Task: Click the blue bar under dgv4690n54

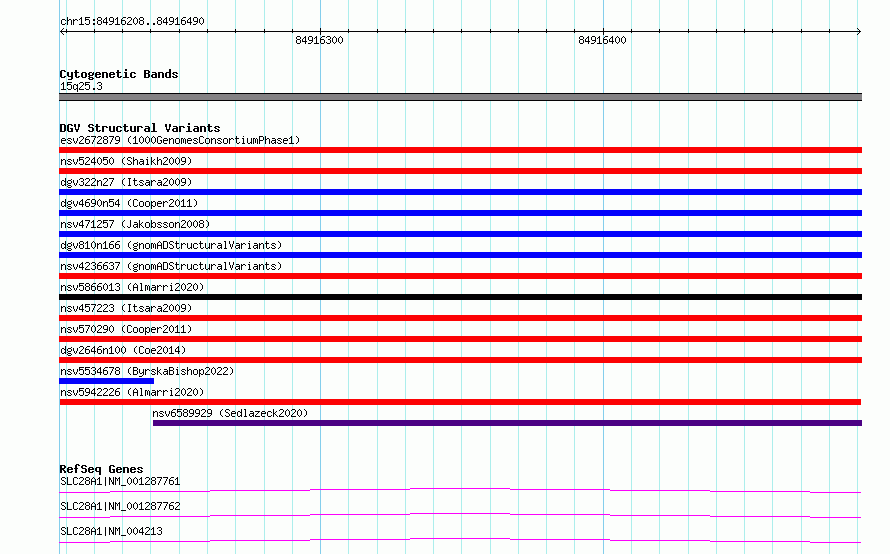Action: tap(460, 213)
